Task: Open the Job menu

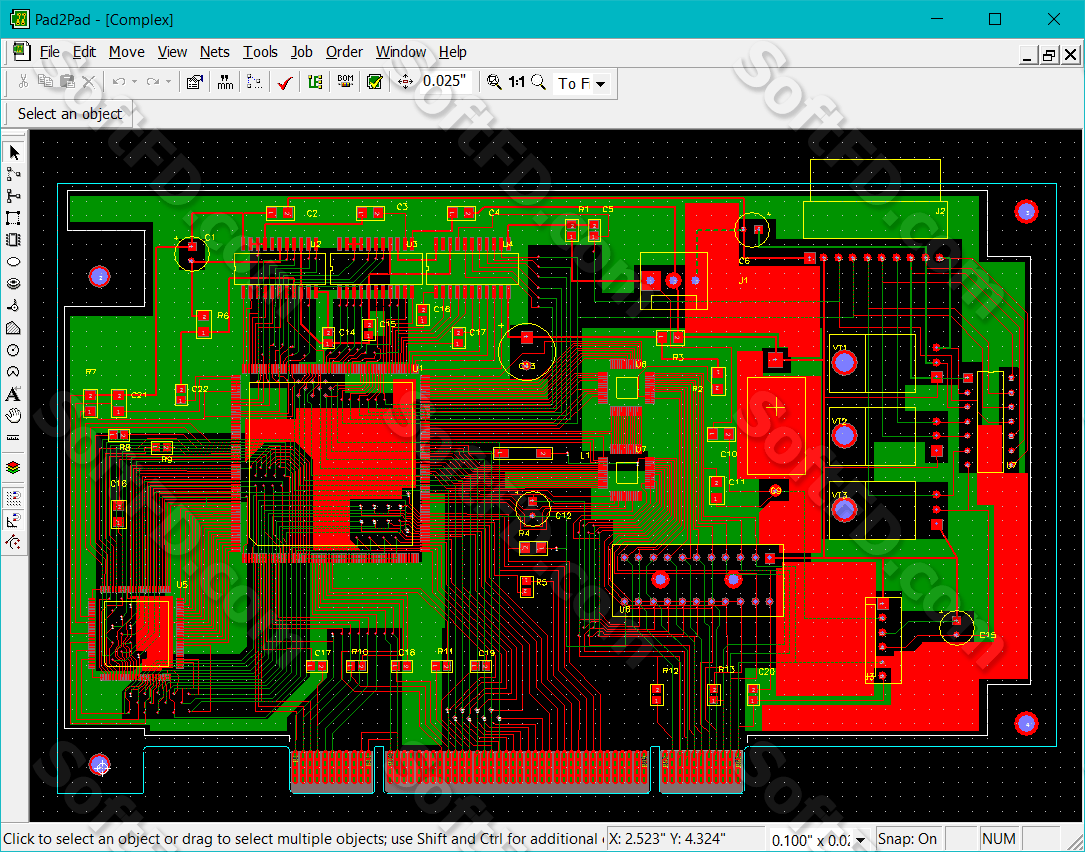Action: 302,52
